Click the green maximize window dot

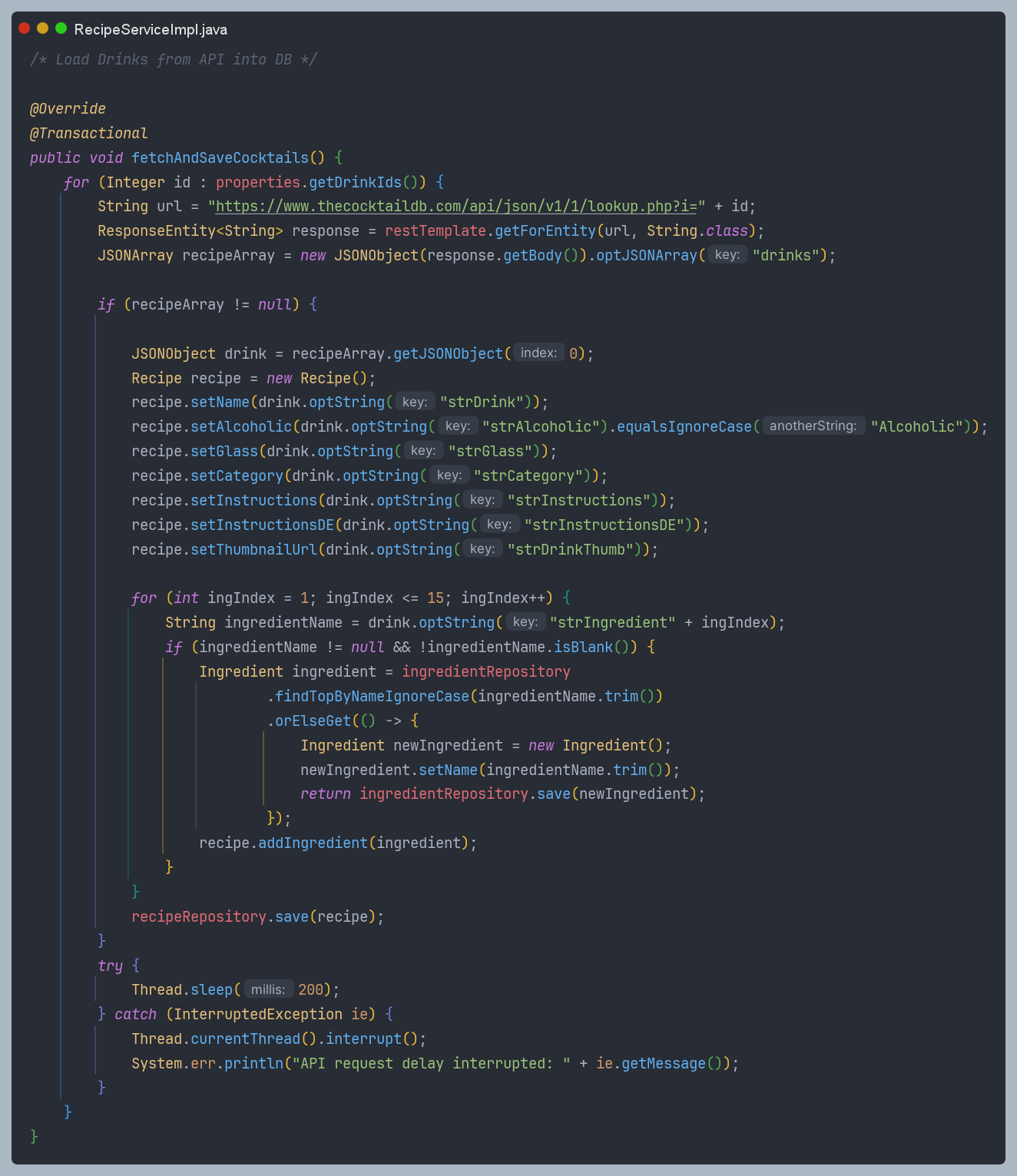tap(61, 28)
